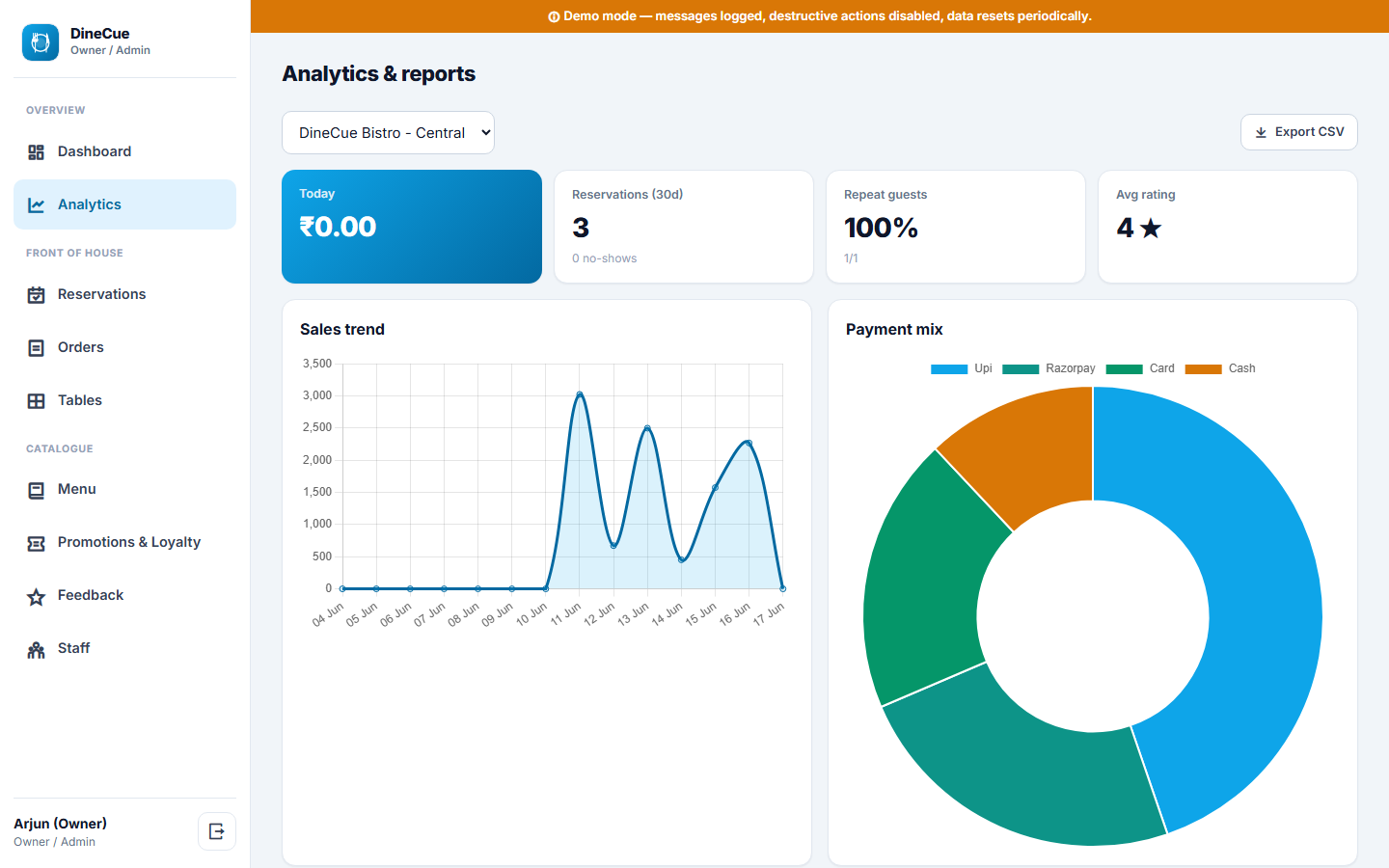Open the DineCue Bistro - Central location dropdown

coord(388,133)
